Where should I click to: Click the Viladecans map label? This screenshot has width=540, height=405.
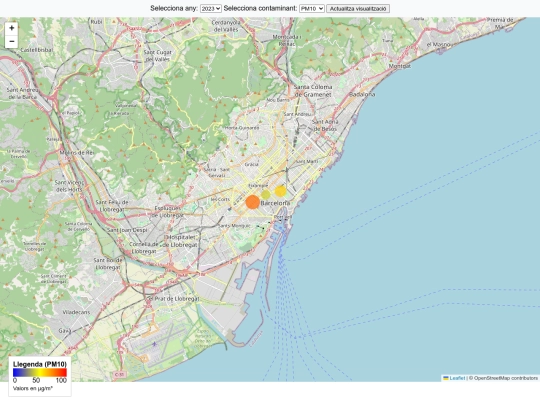76,312
